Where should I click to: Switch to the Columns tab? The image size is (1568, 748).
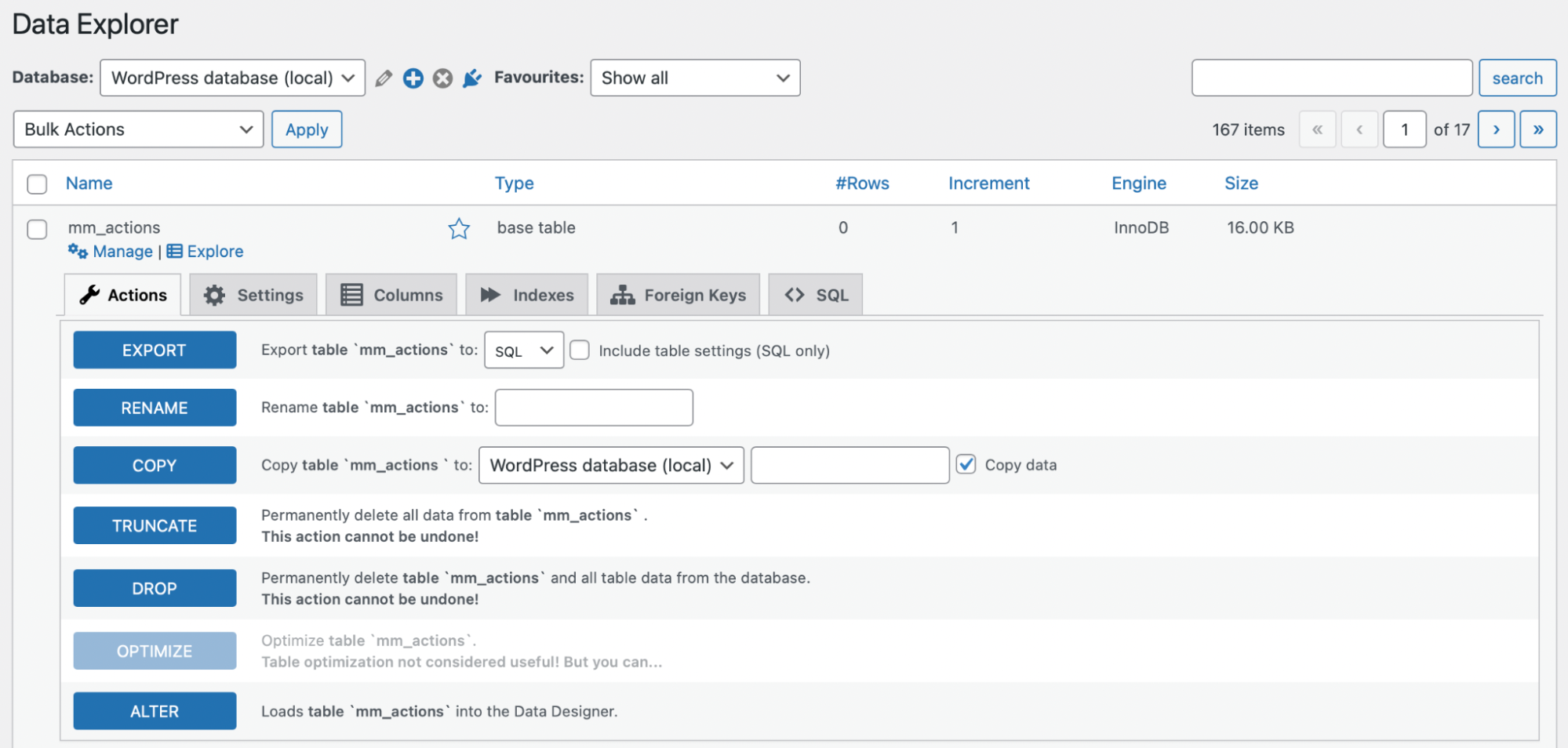coord(391,296)
